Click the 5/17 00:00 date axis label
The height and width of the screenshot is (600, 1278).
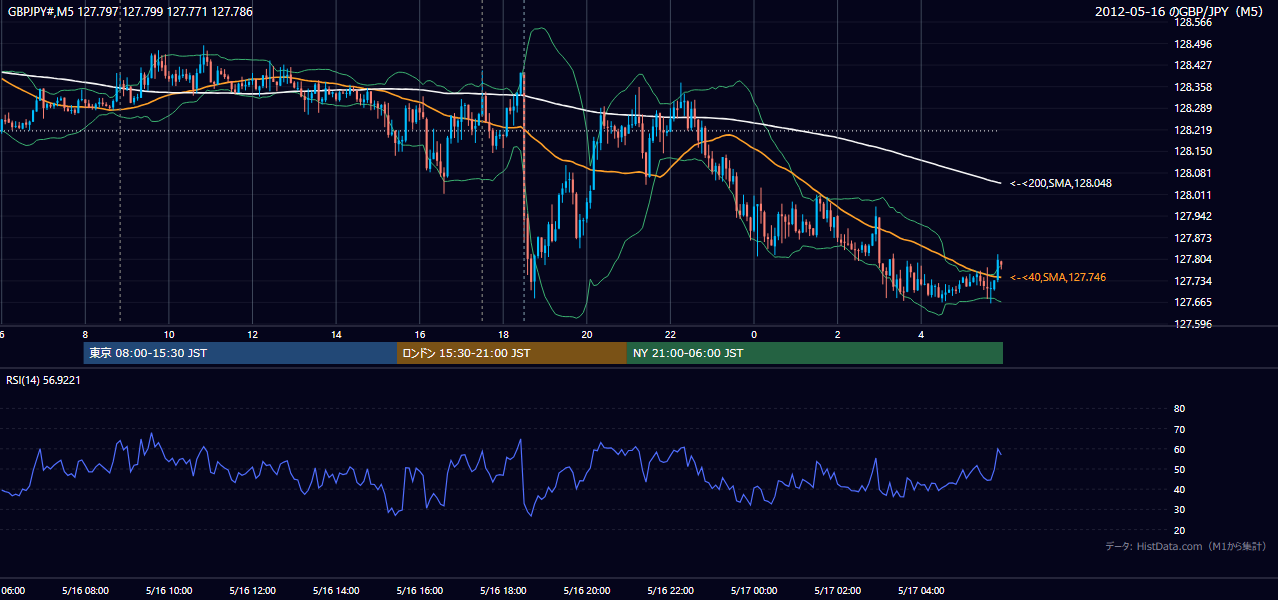coord(754,591)
